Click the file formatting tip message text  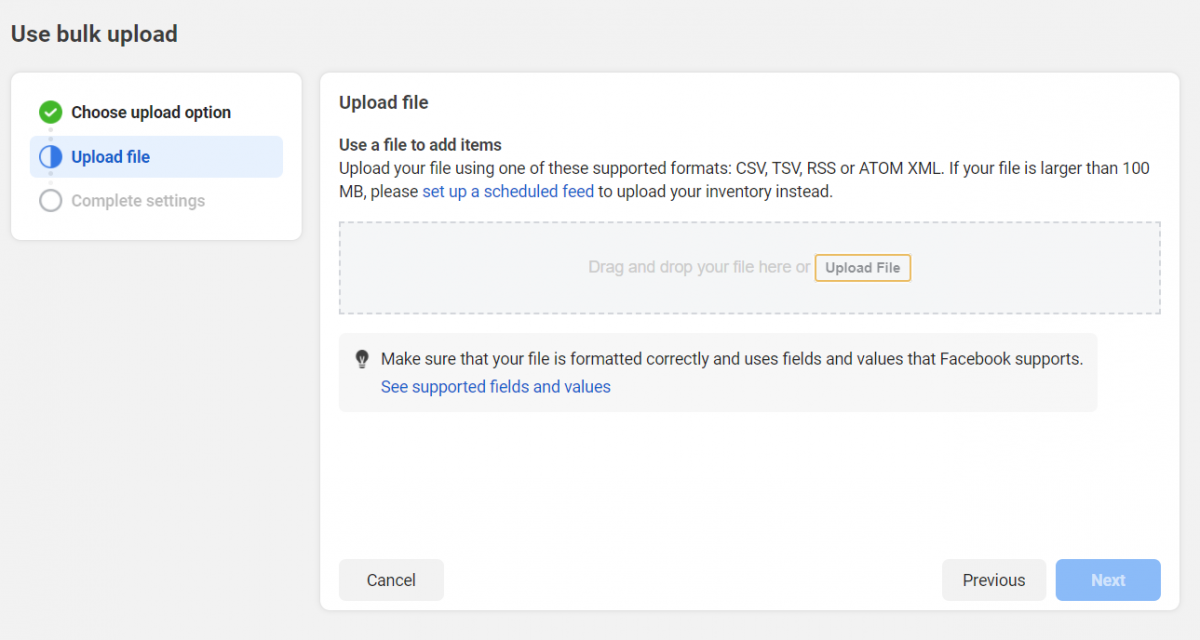(x=731, y=359)
